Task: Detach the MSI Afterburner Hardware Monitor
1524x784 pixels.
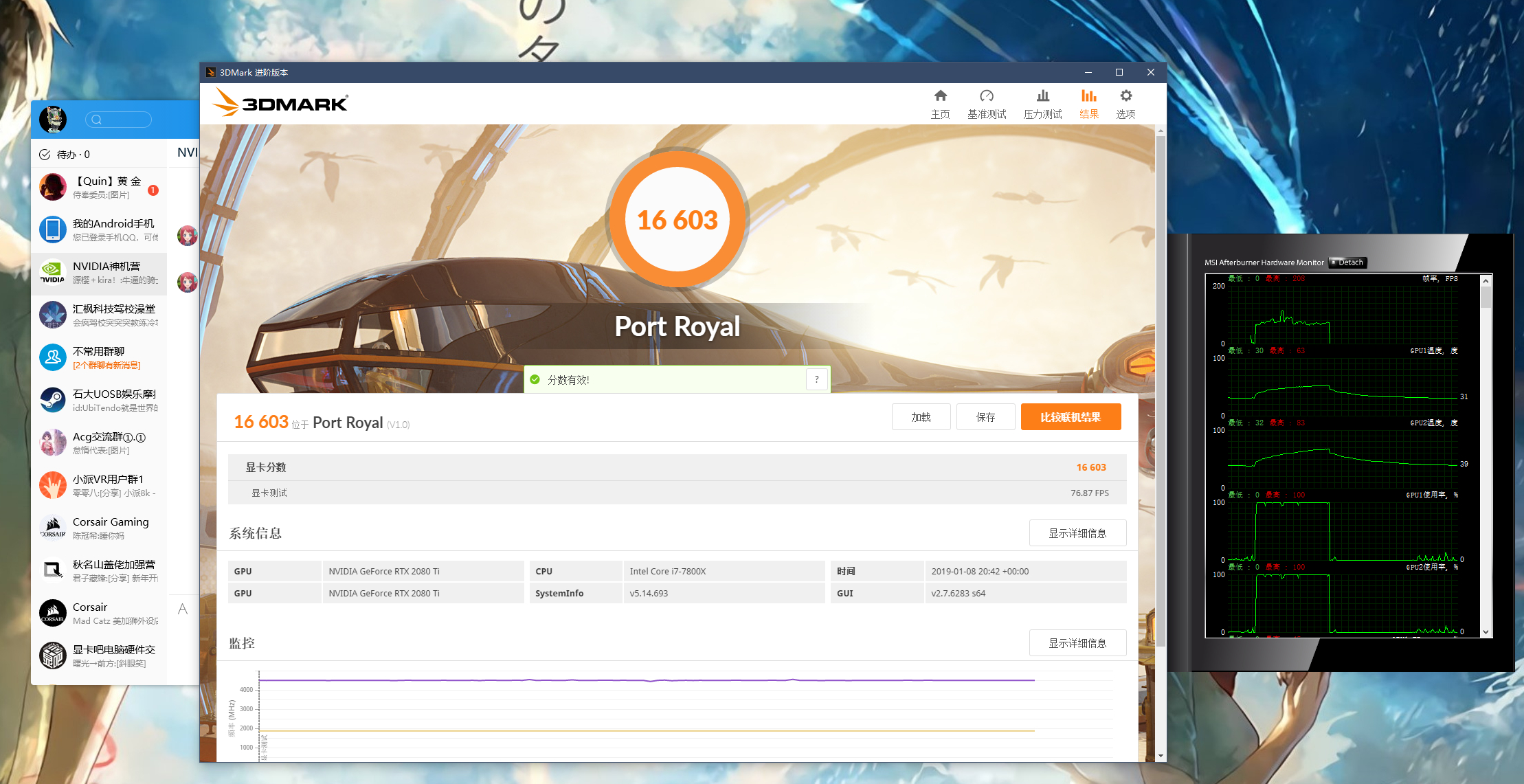Action: [1348, 262]
